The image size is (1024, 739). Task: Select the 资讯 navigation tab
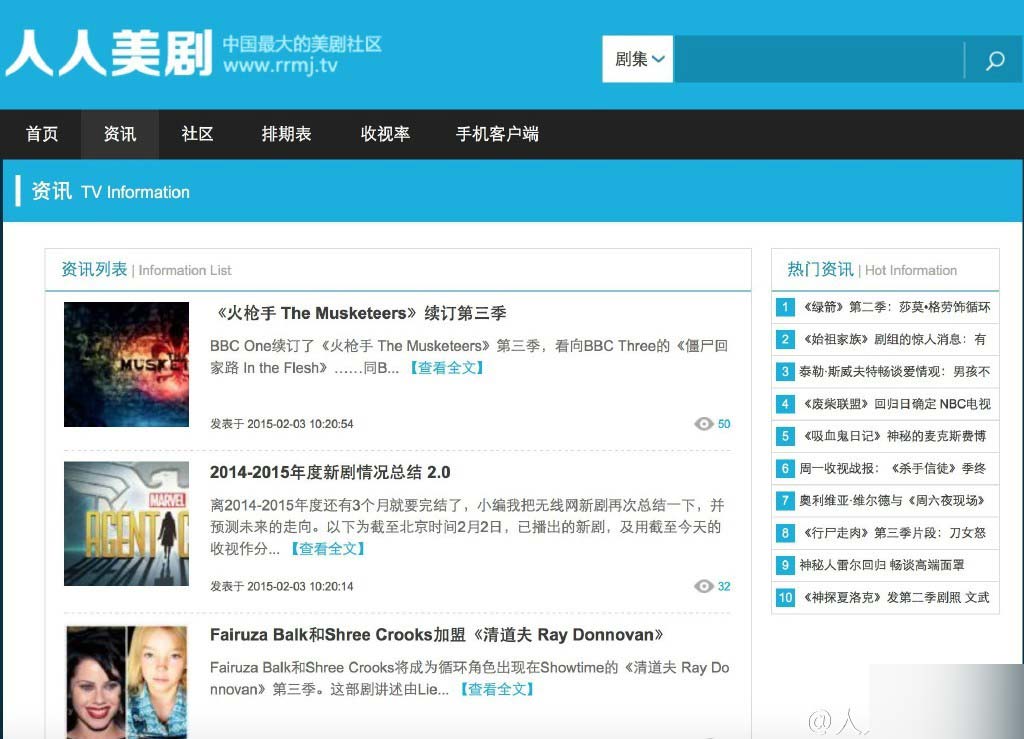click(120, 134)
